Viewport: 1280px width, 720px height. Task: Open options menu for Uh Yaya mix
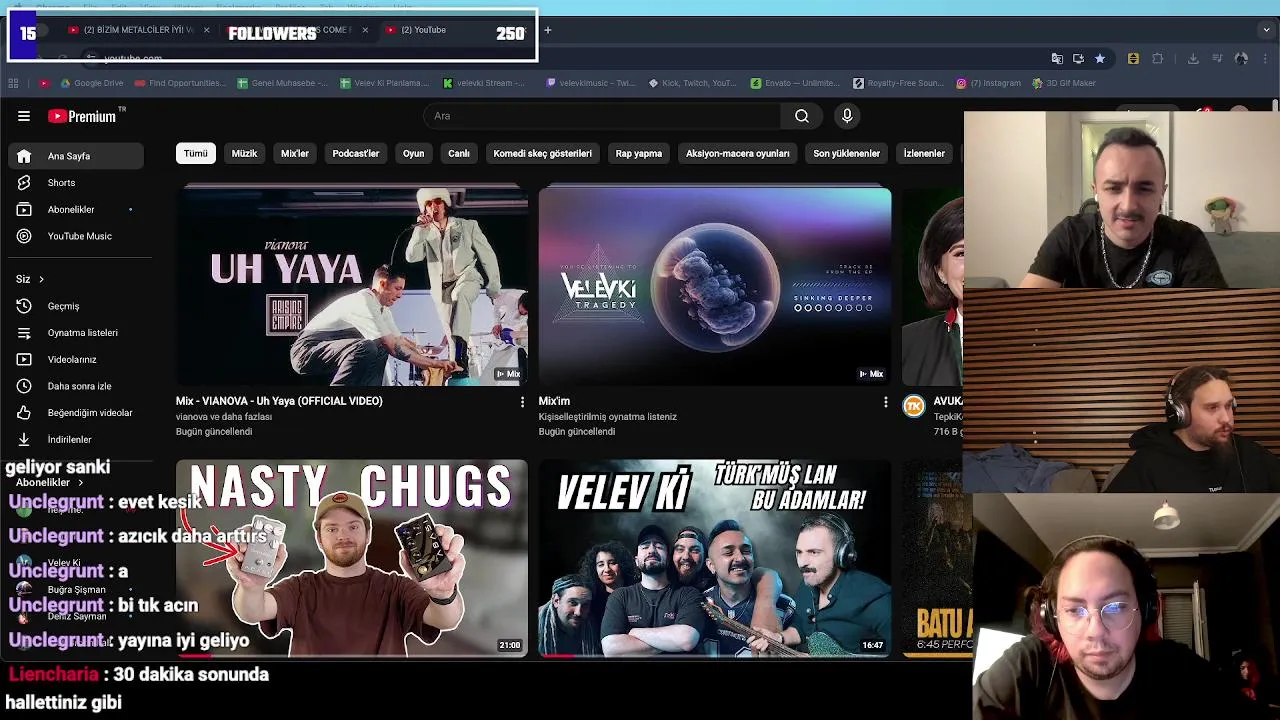(522, 402)
